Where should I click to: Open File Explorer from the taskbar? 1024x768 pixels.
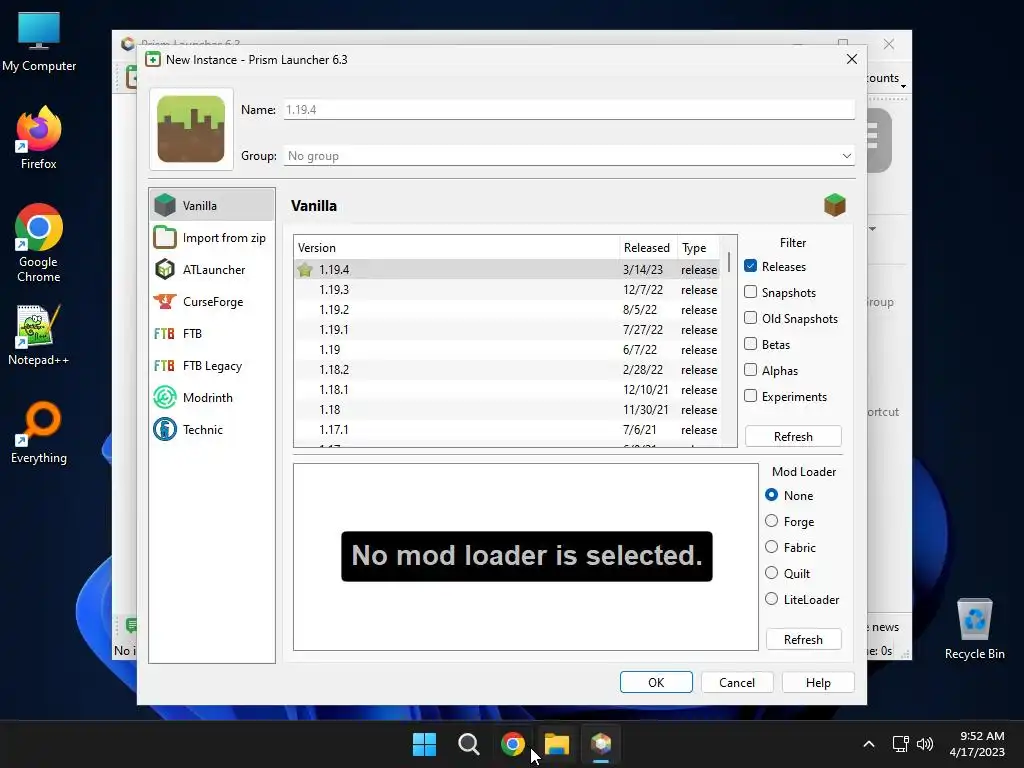click(557, 744)
